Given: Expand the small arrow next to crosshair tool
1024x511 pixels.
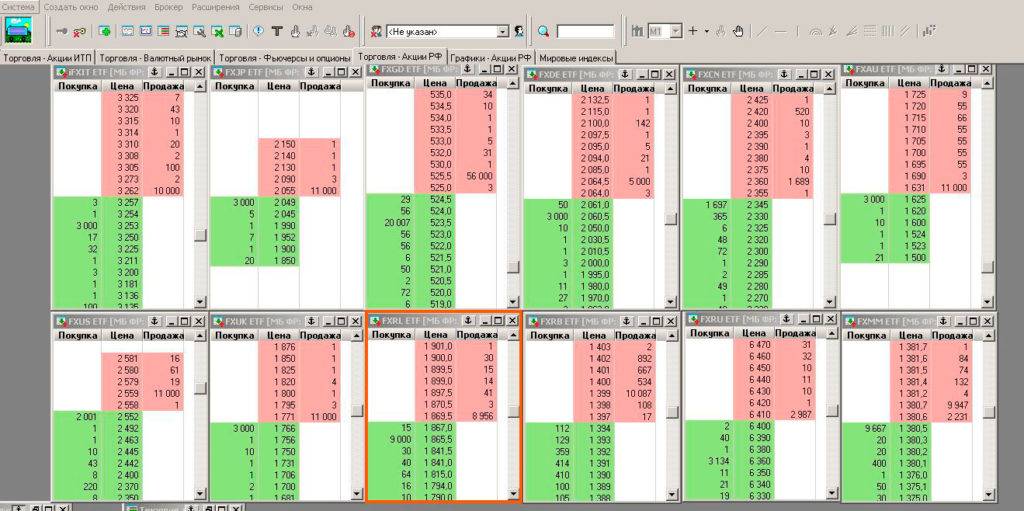Looking at the screenshot, I should (706, 31).
